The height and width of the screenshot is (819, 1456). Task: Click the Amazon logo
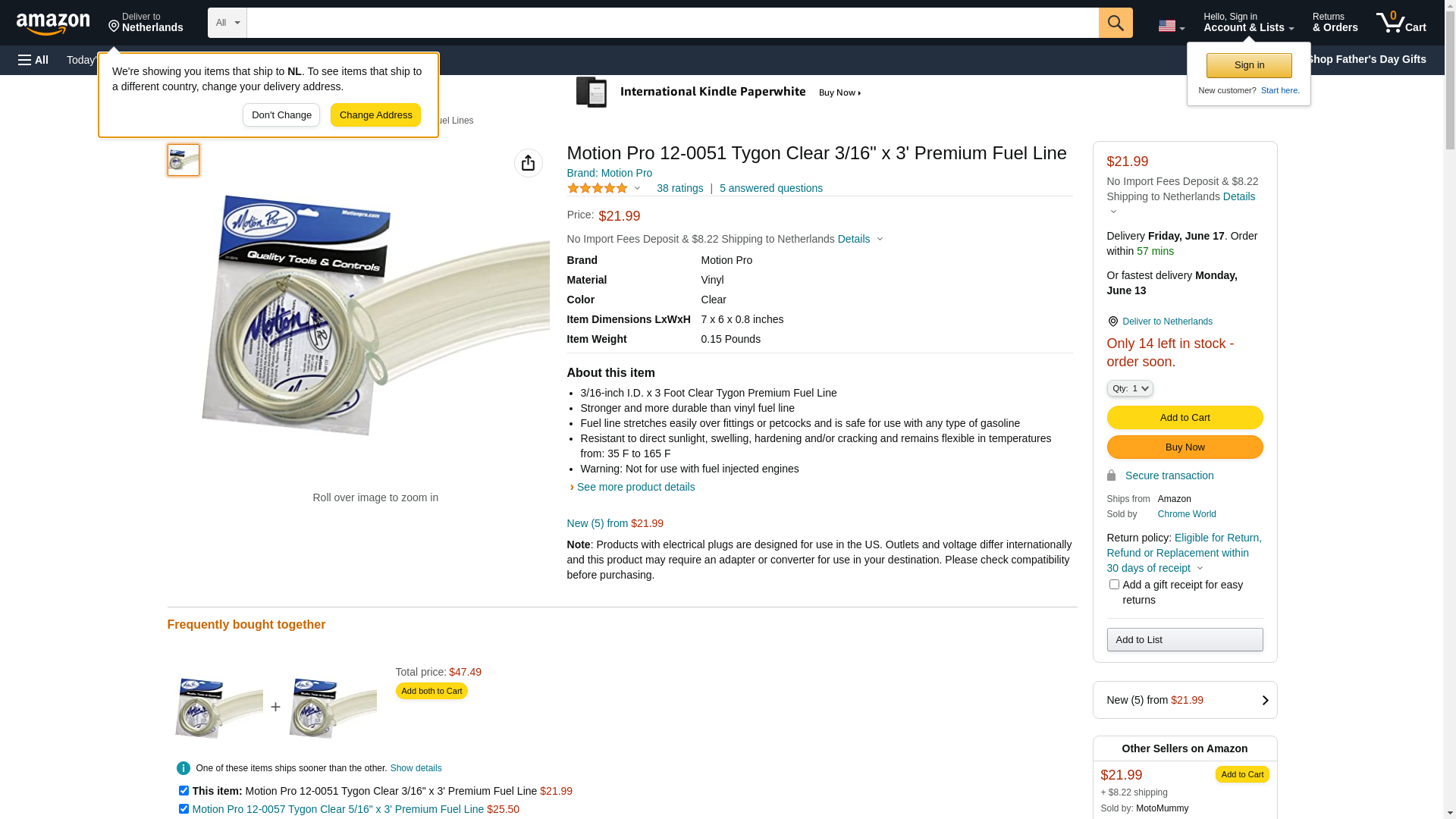[x=53, y=24]
